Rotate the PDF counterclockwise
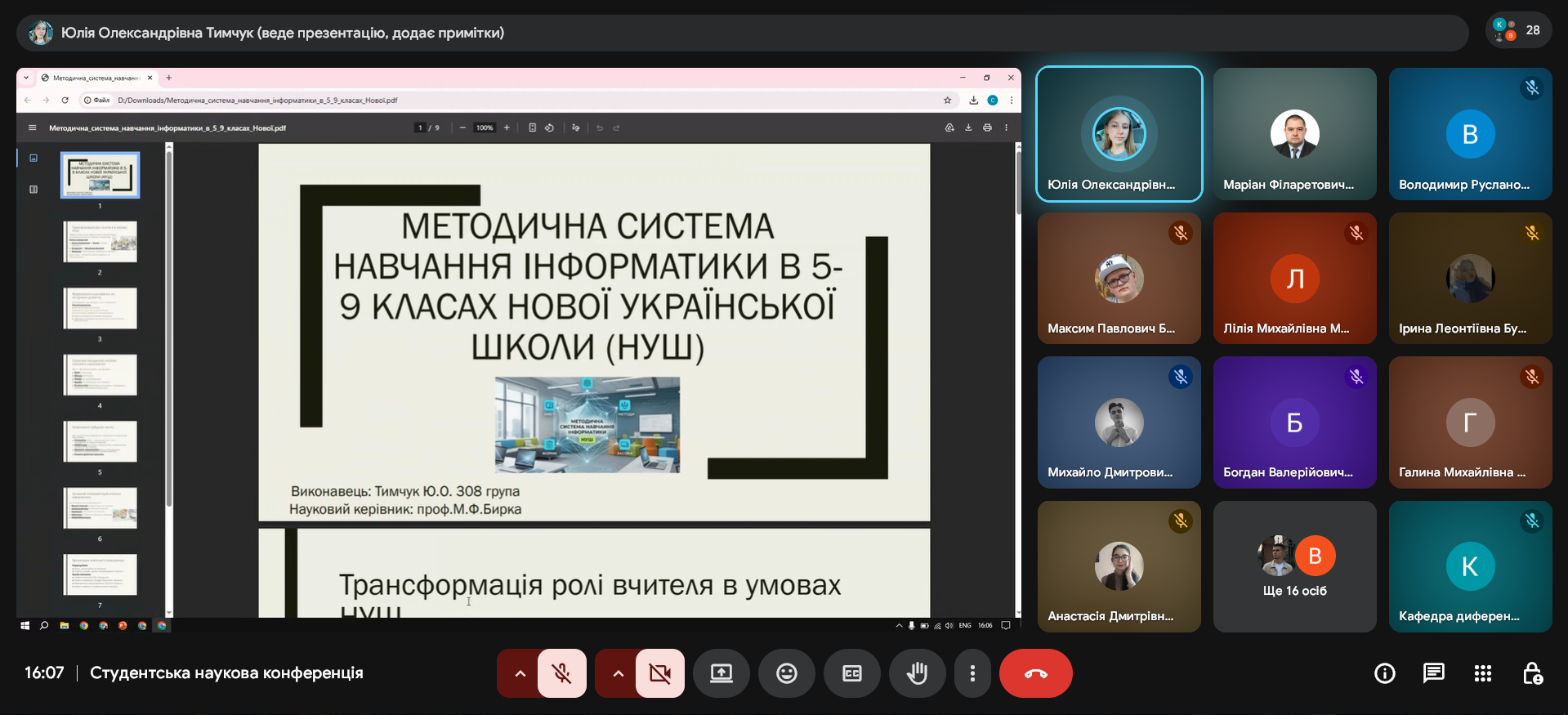The width and height of the screenshot is (1568, 715). click(x=550, y=127)
